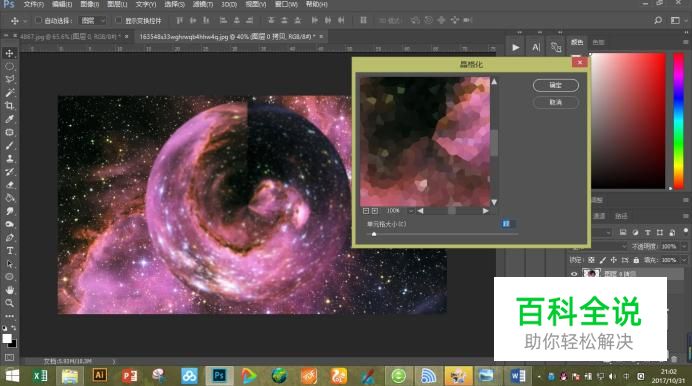Toggle Quick Mask mode below color swatches
This screenshot has width=692, height=386.
point(9,357)
